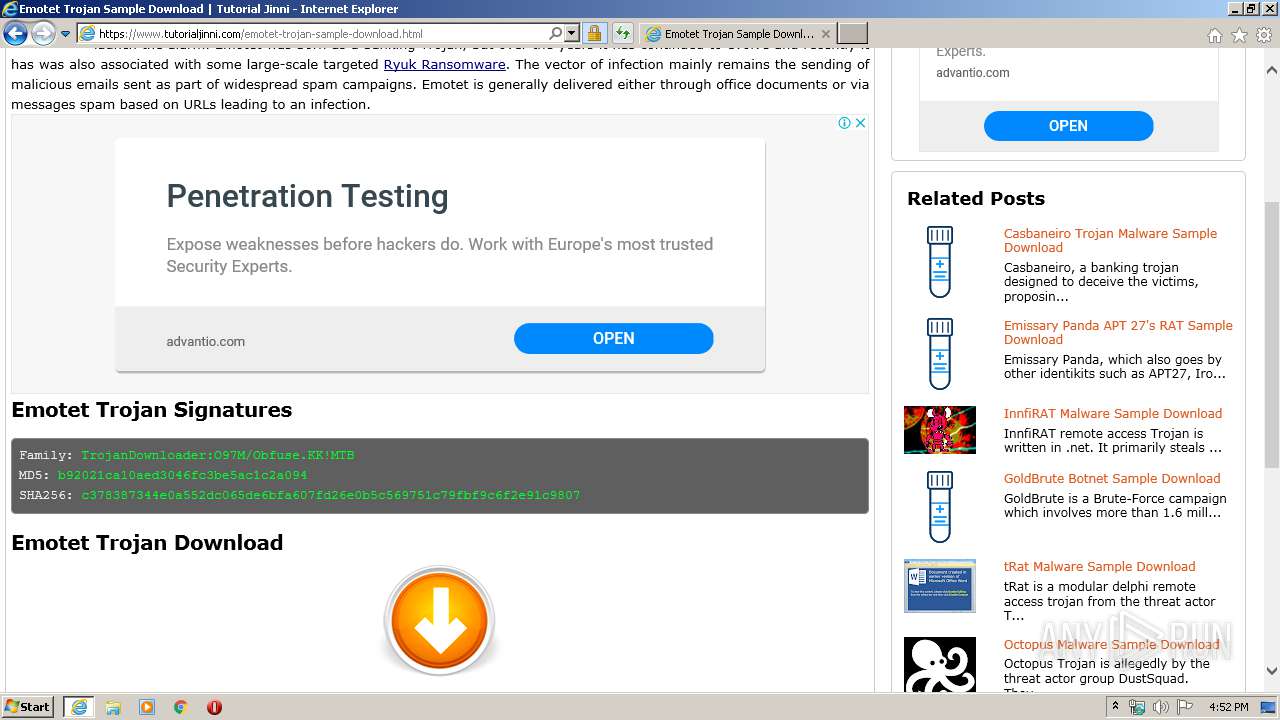Click the volume speaker tray icon

pos(1161,707)
